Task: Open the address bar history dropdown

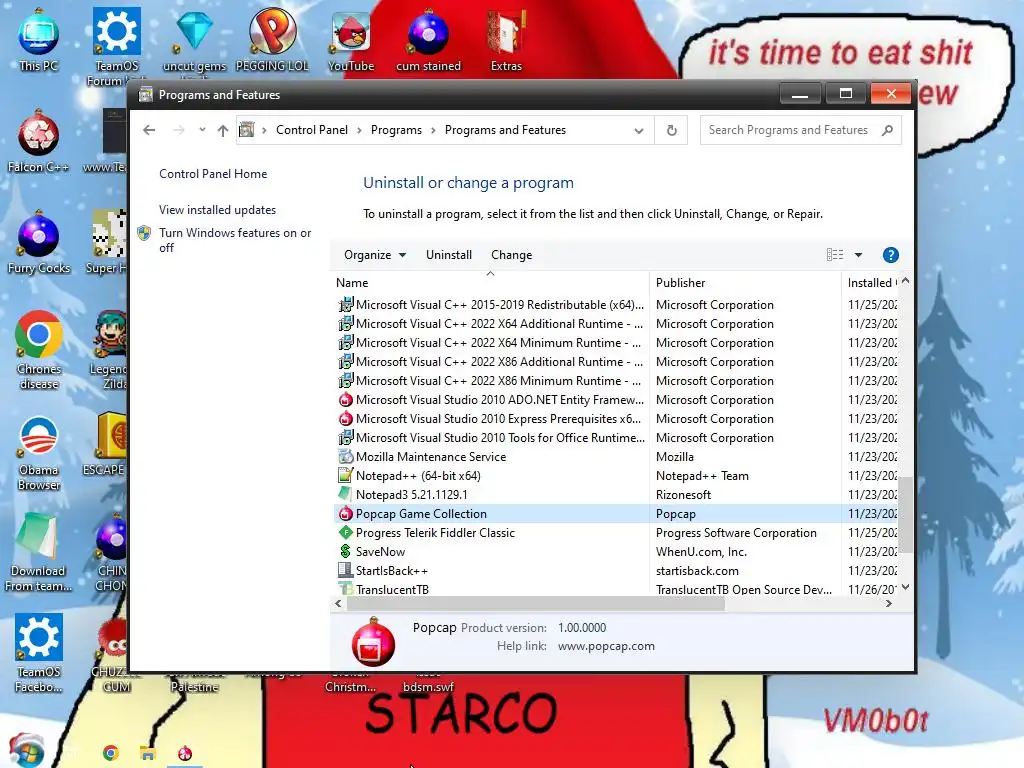Action: 639,131
